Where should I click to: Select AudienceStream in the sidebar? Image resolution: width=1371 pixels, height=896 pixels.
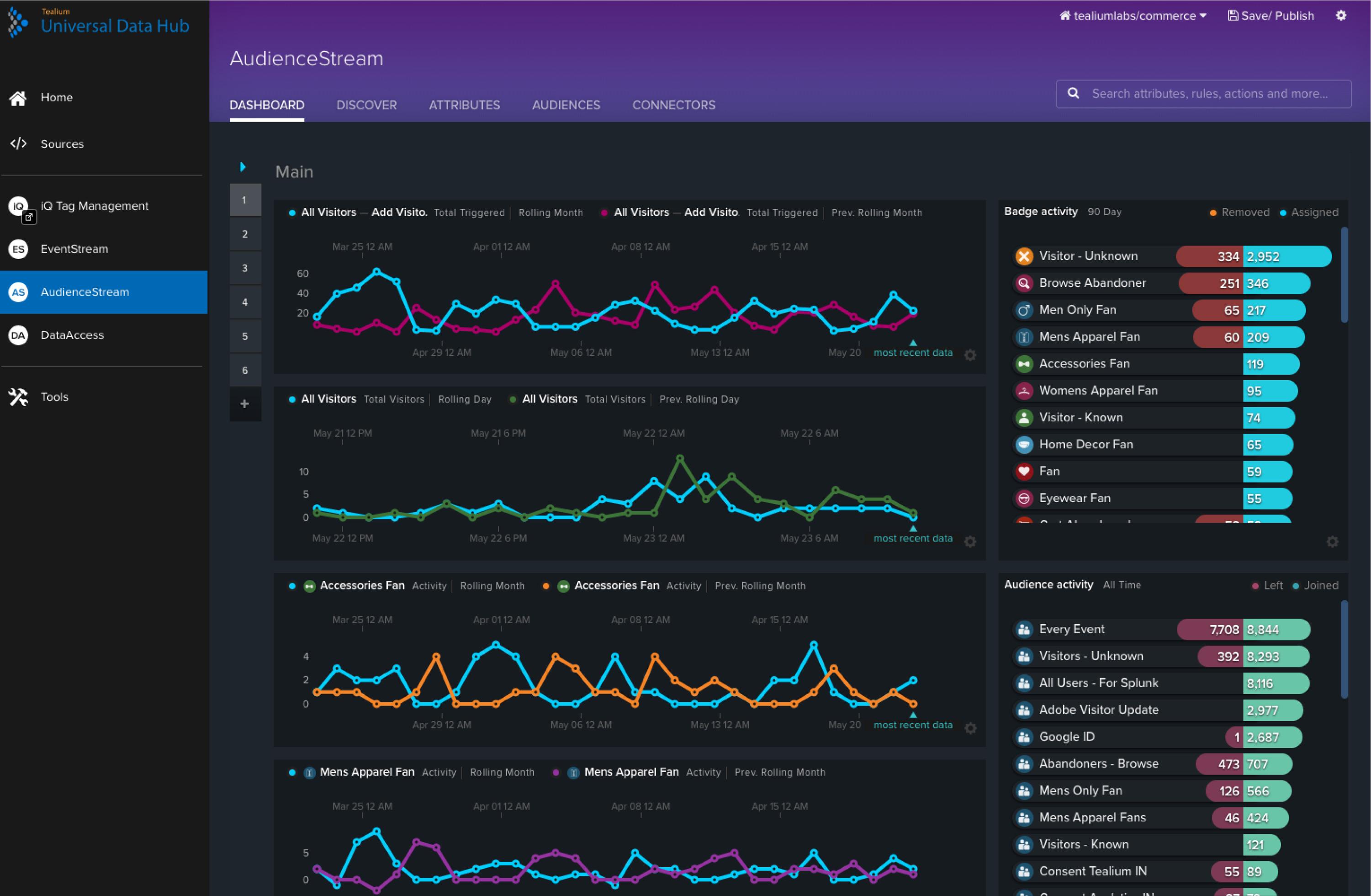tap(104, 292)
